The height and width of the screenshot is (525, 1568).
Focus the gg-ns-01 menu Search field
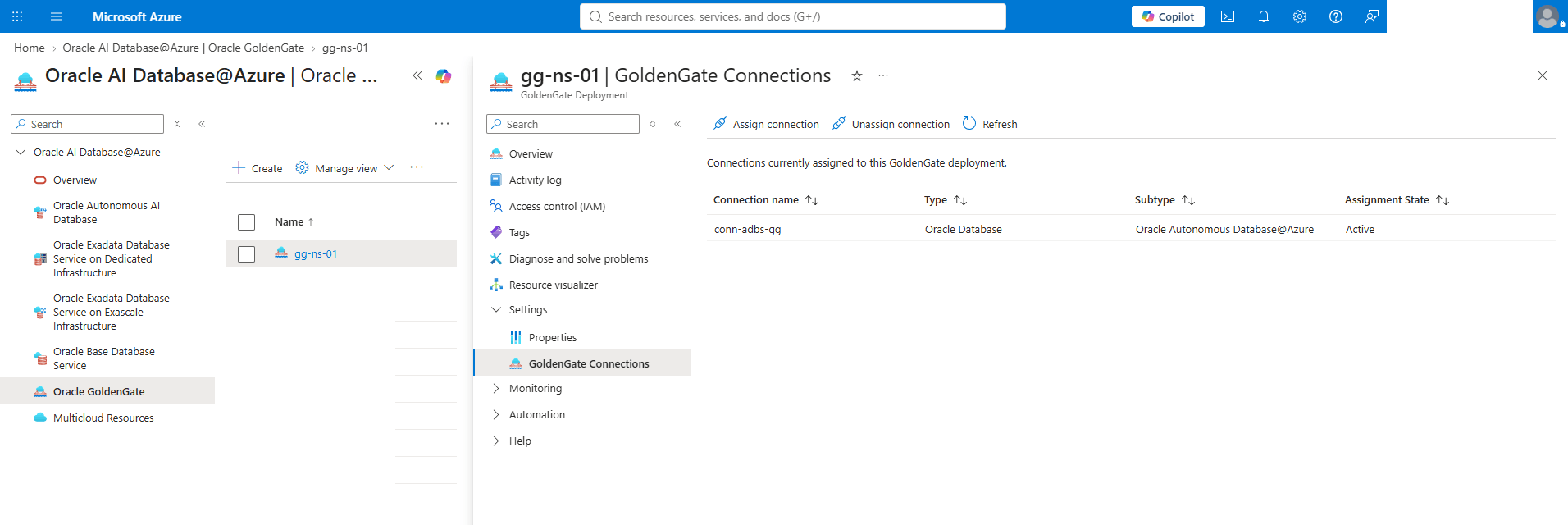coord(563,124)
